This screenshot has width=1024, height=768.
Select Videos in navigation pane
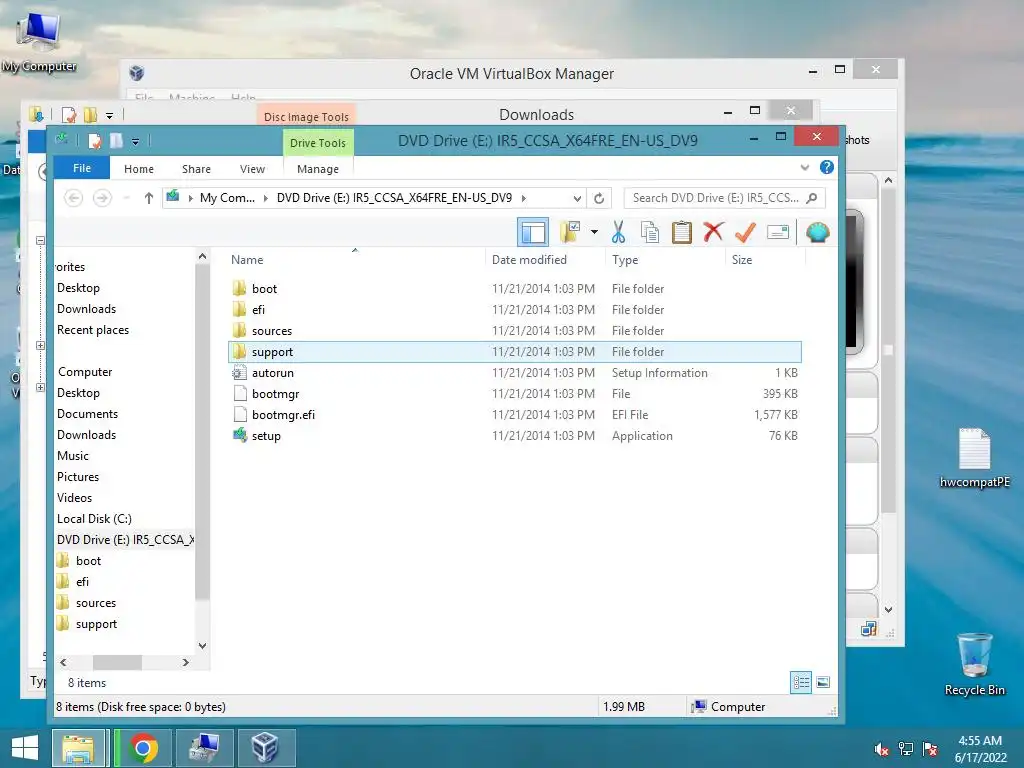coord(74,498)
